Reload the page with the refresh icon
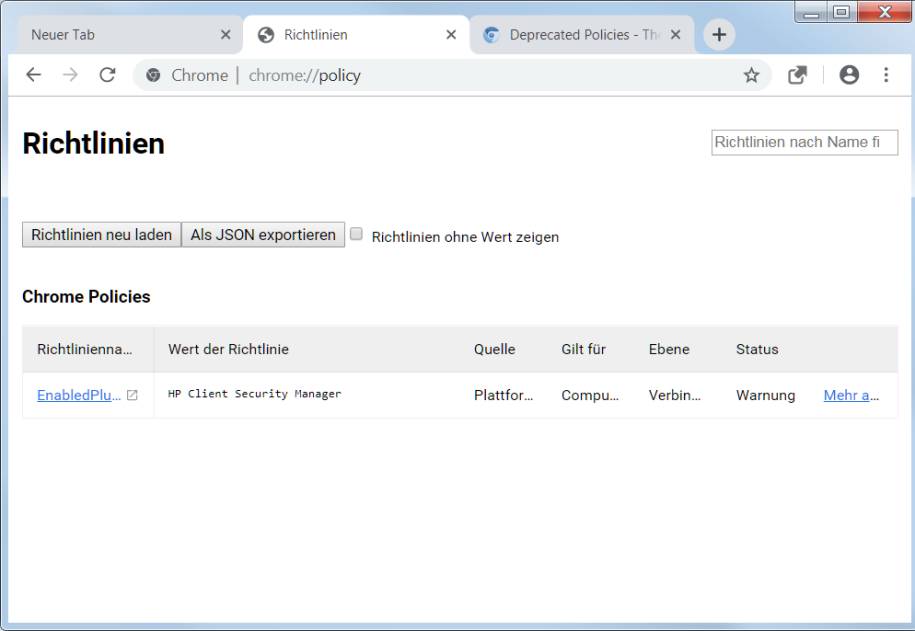Screen dimensions: 915x631 (x=107, y=75)
